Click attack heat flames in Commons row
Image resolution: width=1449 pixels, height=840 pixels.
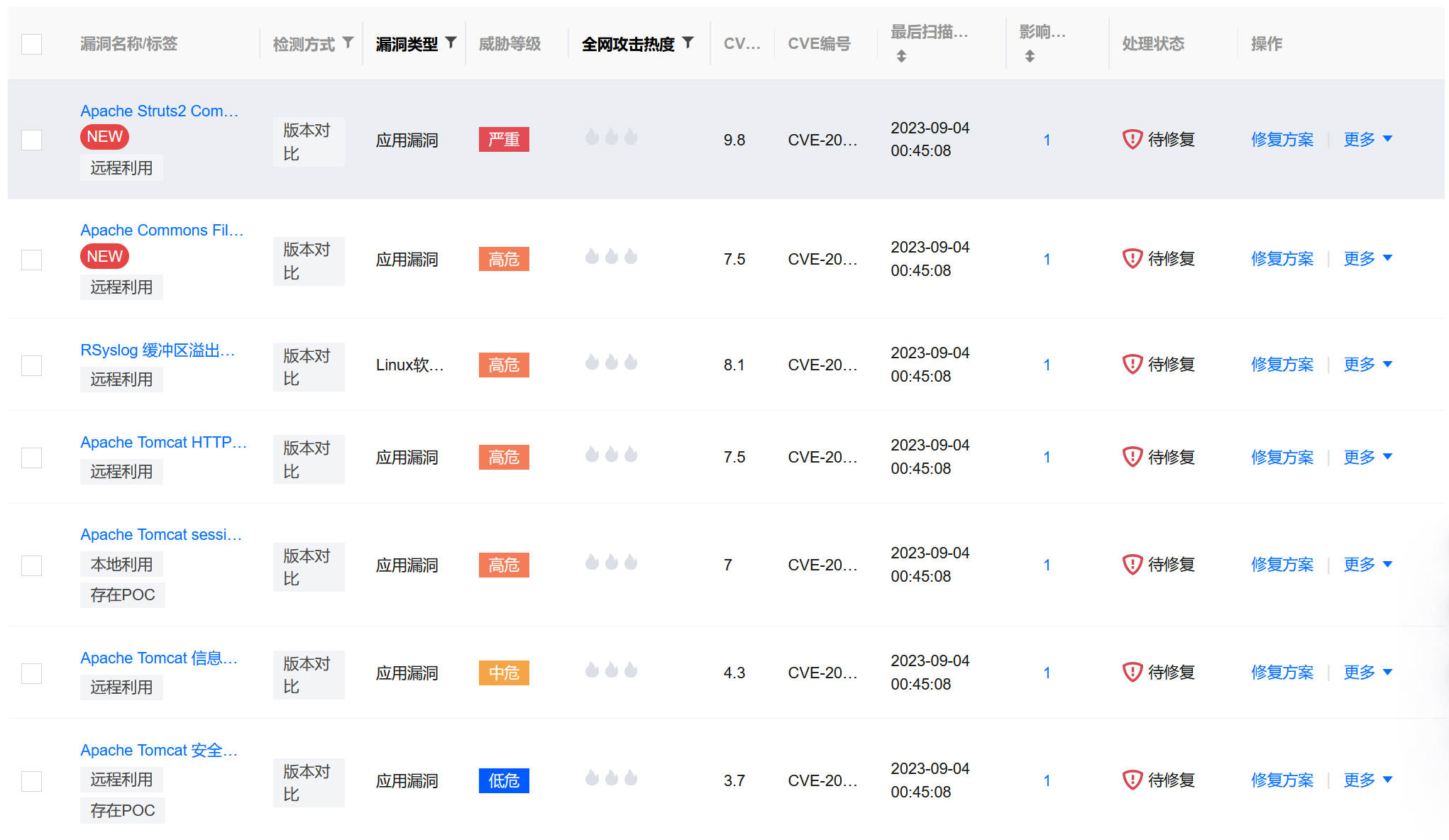pyautogui.click(x=611, y=255)
